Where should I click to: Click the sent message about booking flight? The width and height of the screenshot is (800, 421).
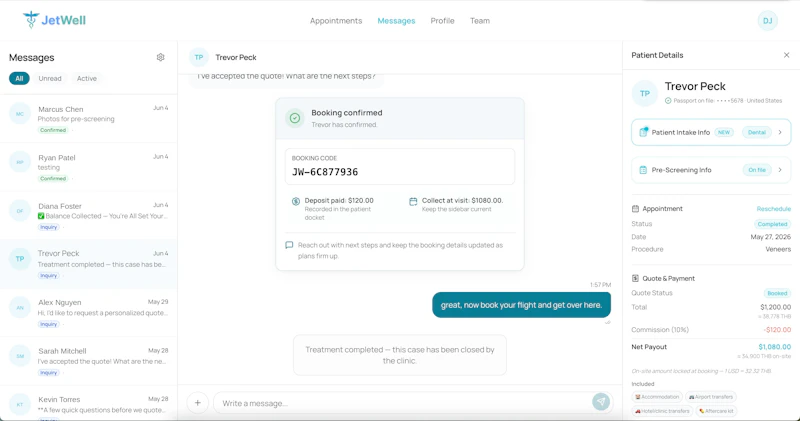521,305
